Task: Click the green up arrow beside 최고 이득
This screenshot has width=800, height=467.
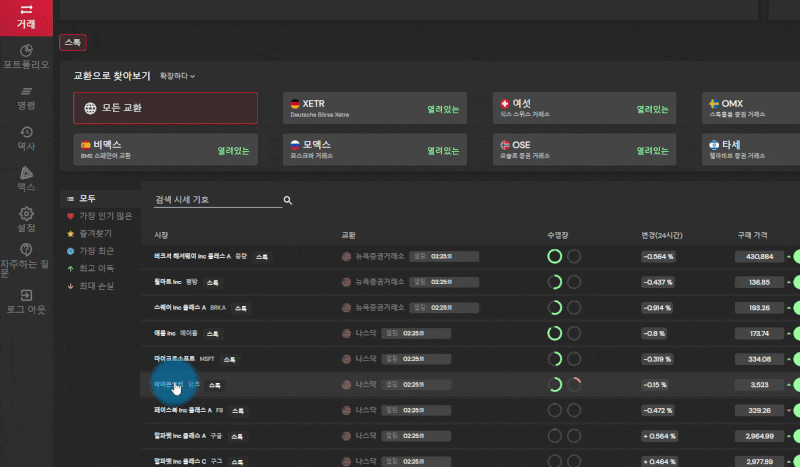Action: coord(70,268)
